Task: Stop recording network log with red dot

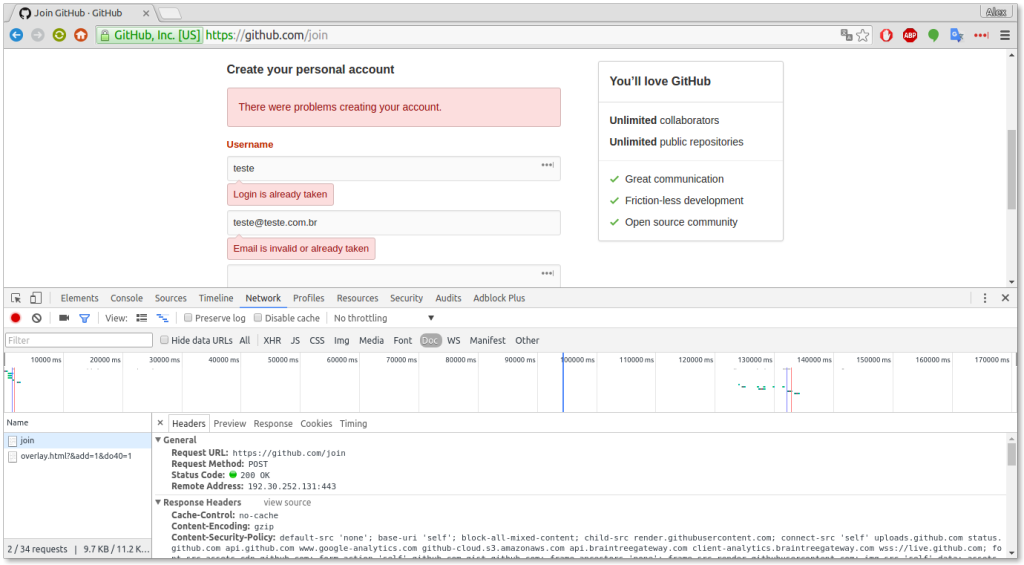Action: 16,318
